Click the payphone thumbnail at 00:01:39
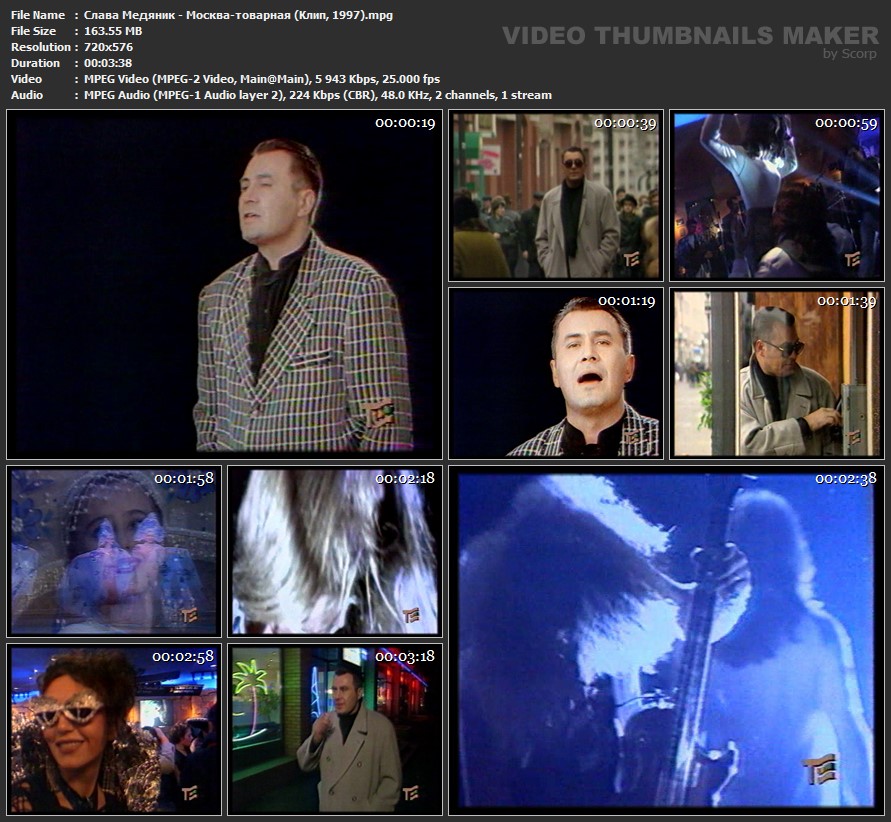The height and width of the screenshot is (822, 891). [776, 373]
